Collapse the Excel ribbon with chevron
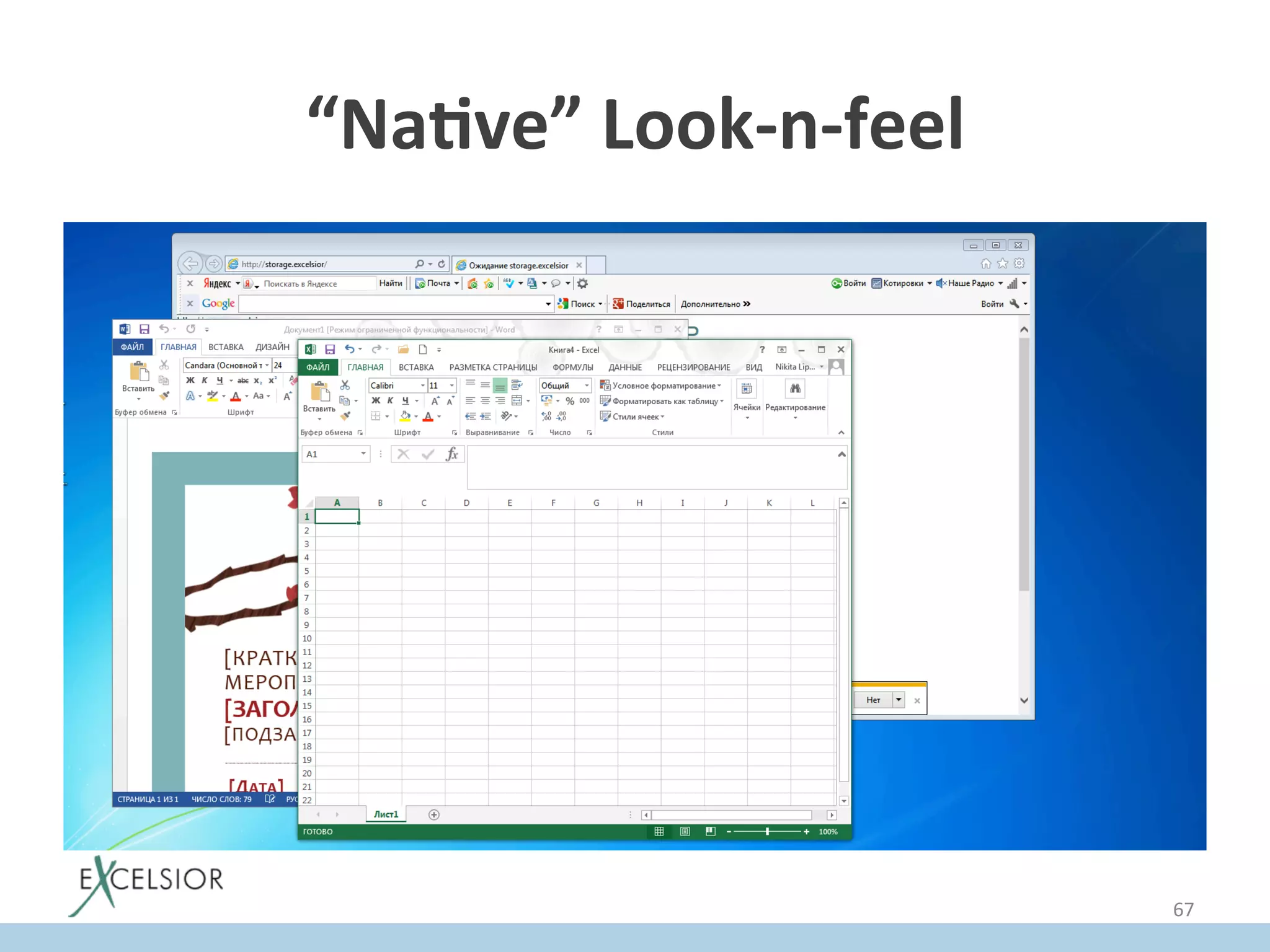This screenshot has height=952, width=1270. pos(841,433)
